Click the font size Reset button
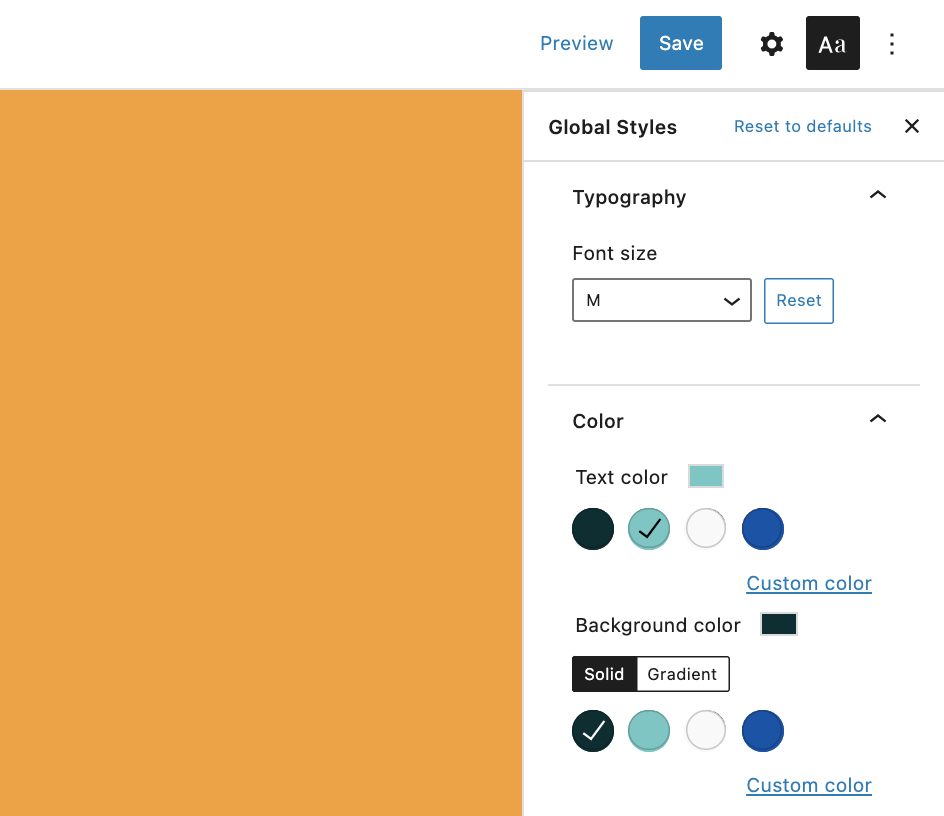This screenshot has width=944, height=816. tap(798, 301)
